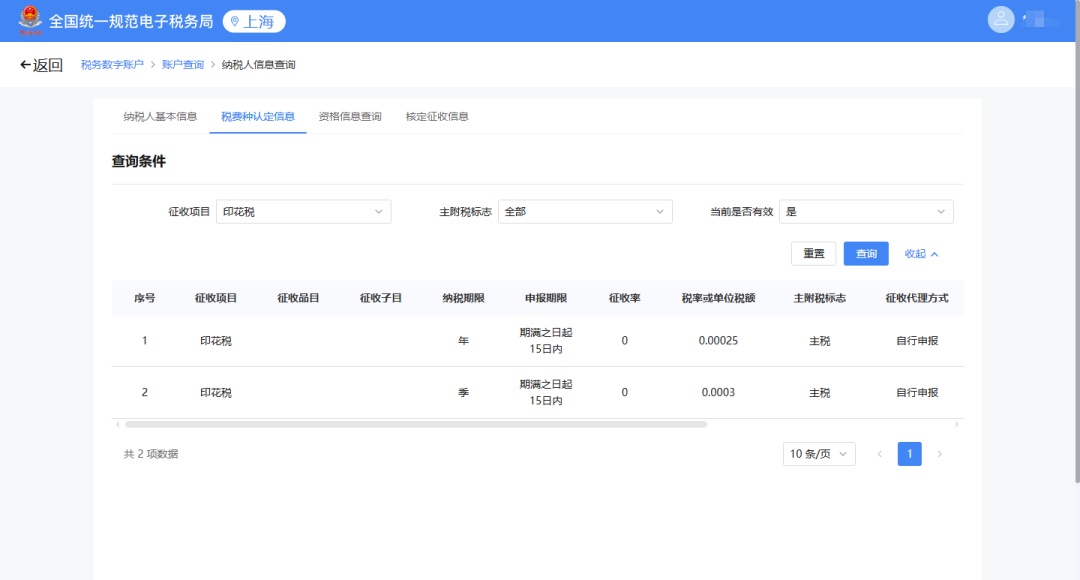
Task: Go to the next results page arrow
Action: coord(939,454)
